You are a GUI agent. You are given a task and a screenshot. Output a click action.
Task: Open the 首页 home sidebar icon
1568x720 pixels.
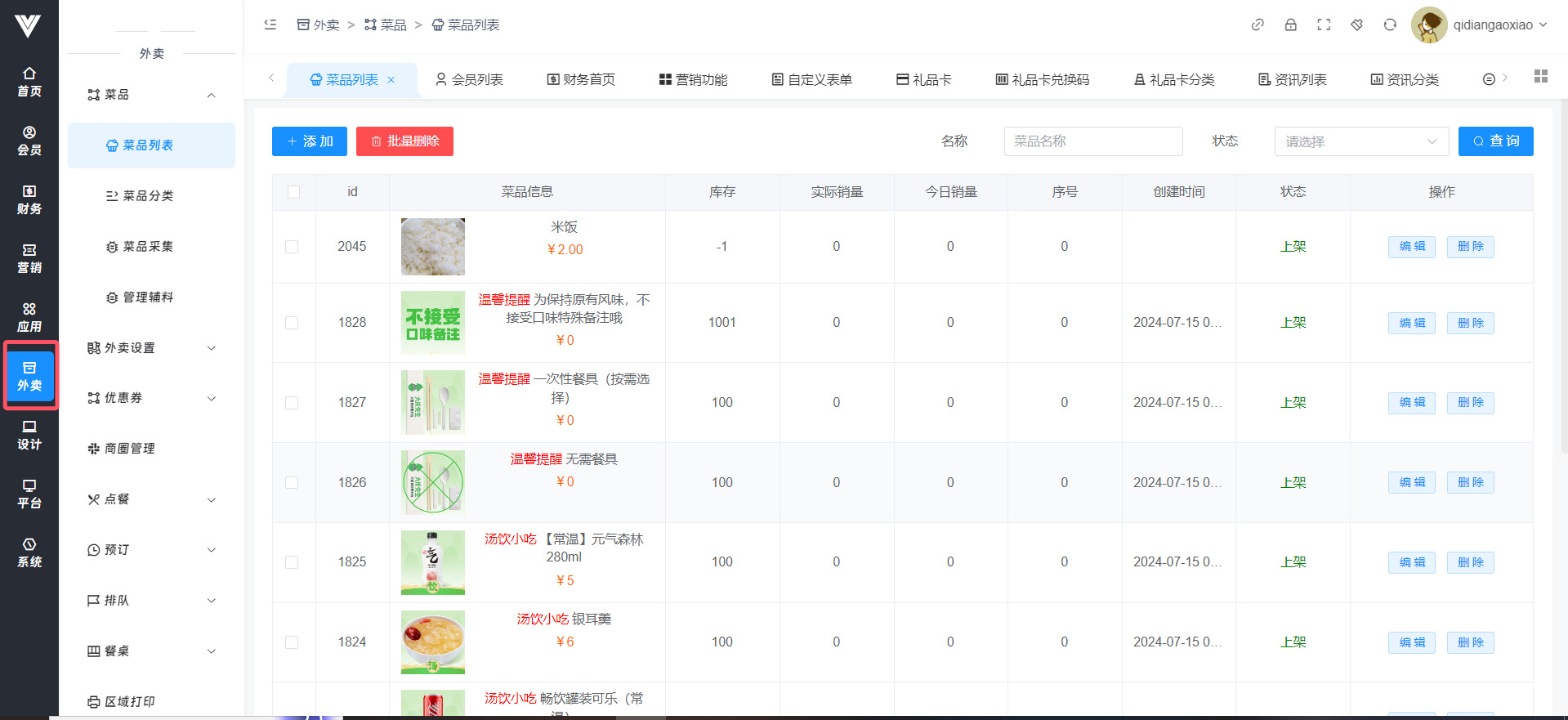click(x=29, y=82)
